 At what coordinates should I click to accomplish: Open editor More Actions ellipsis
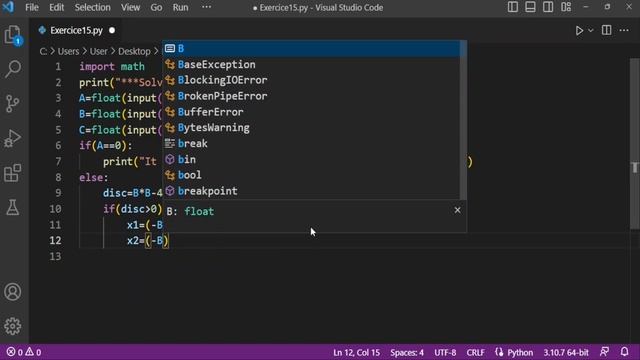[x=624, y=30]
